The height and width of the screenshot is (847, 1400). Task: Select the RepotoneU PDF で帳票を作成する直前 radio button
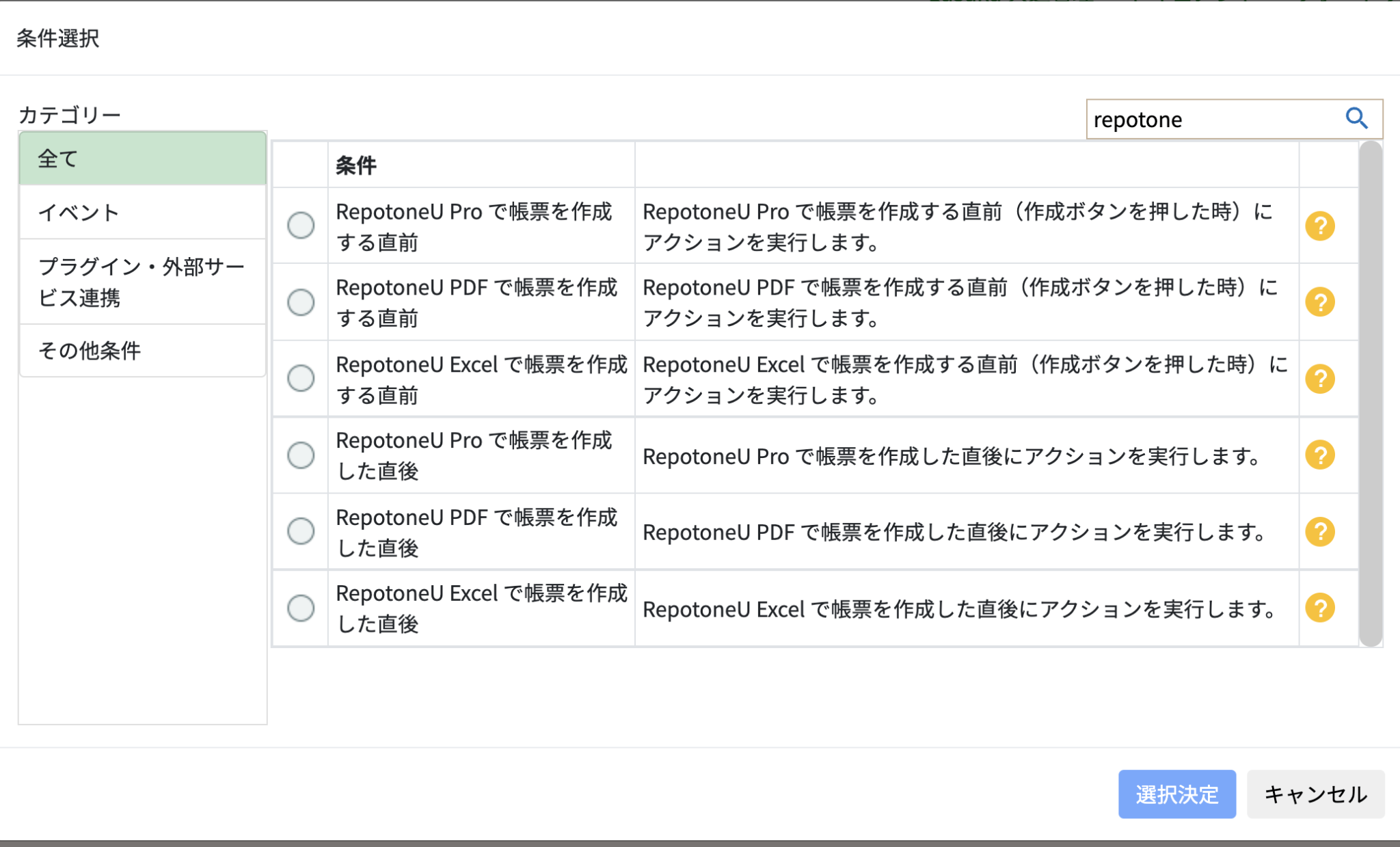pos(301,301)
